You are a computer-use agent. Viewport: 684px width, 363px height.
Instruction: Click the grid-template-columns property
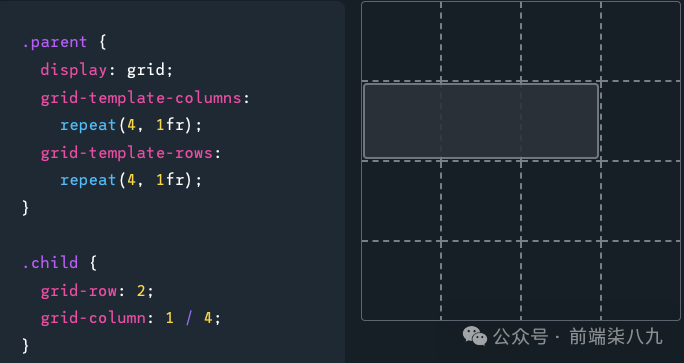tap(141, 98)
